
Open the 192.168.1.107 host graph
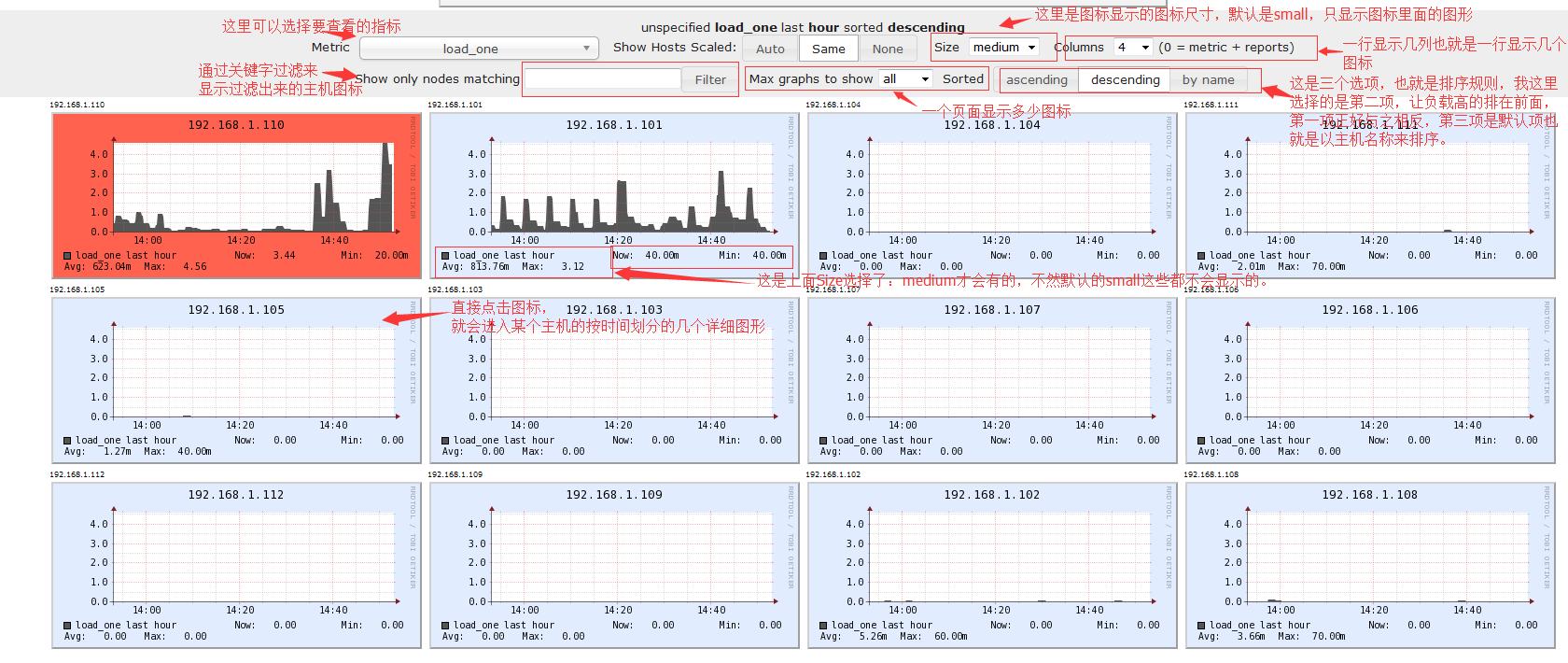click(992, 379)
